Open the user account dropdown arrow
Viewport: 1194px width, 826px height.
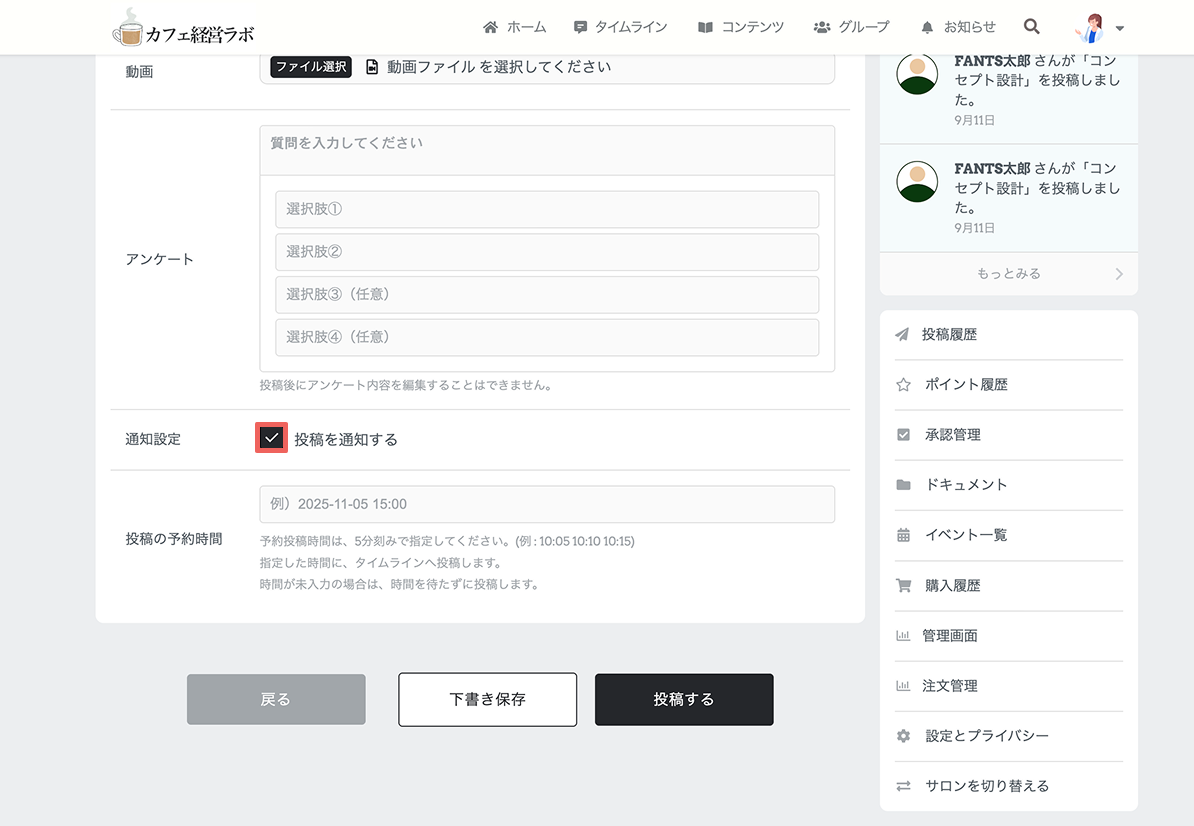point(1119,28)
